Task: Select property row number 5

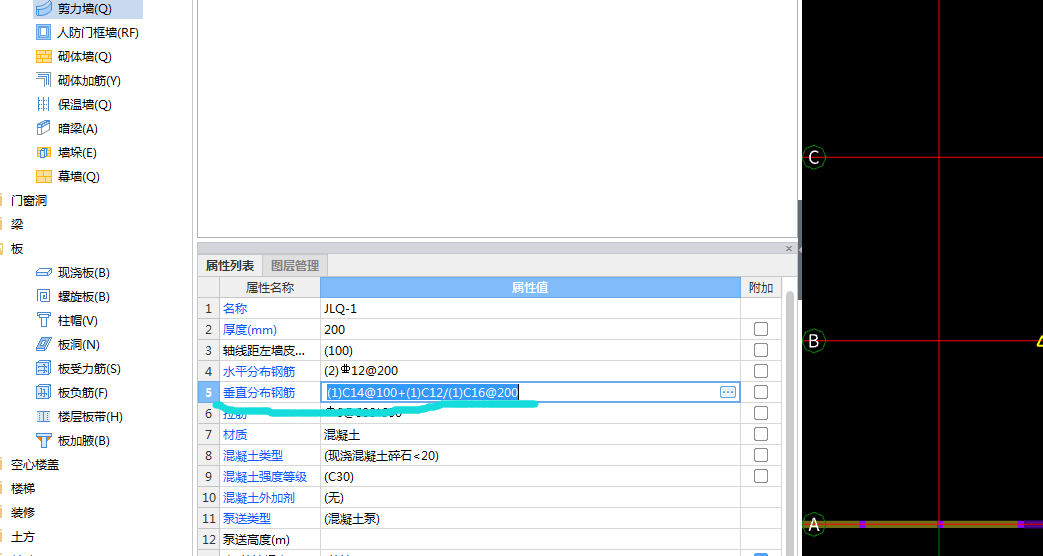Action: pyautogui.click(x=208, y=392)
